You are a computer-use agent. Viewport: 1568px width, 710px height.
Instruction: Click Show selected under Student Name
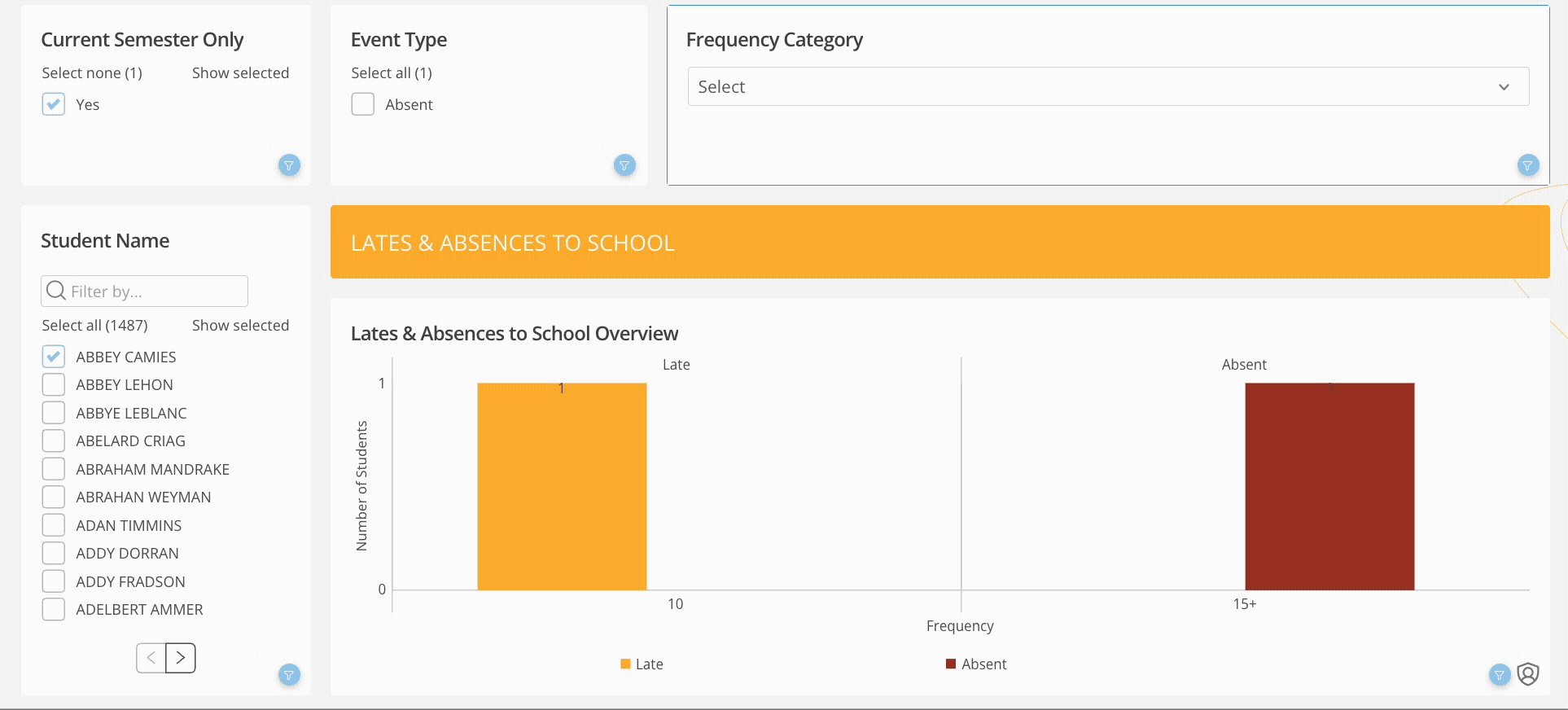coord(240,325)
